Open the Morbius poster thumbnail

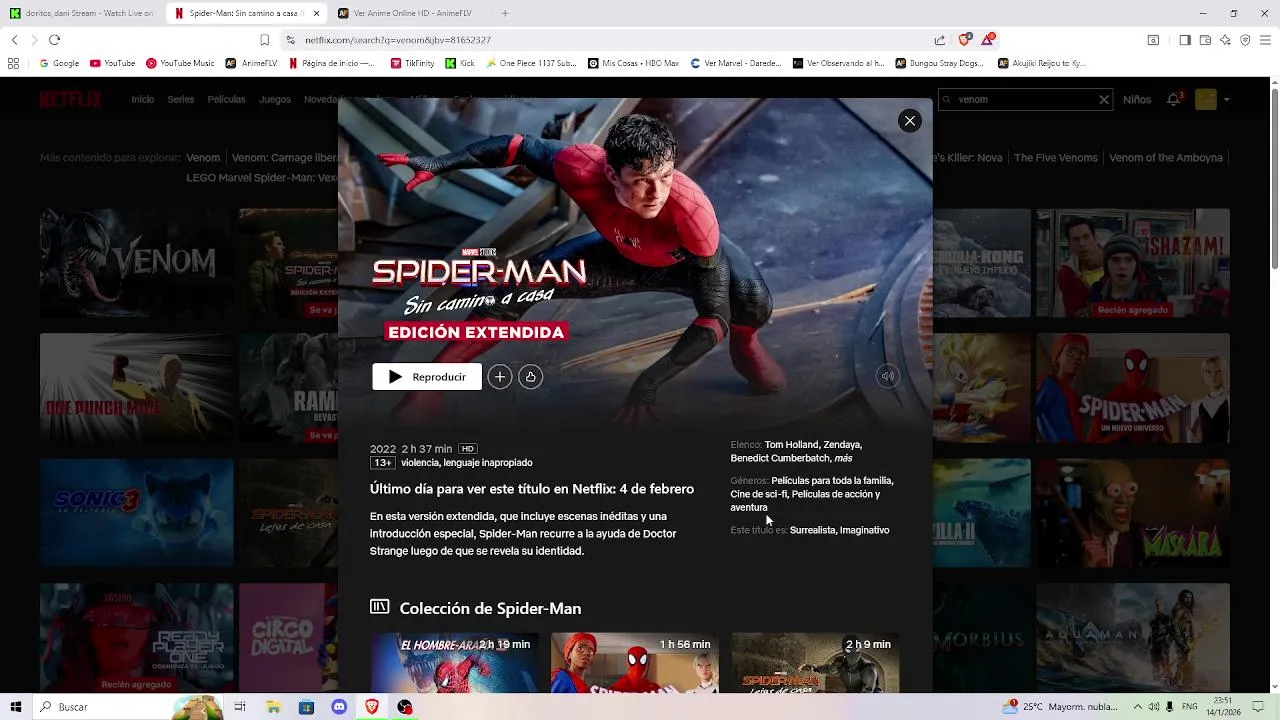tap(981, 637)
